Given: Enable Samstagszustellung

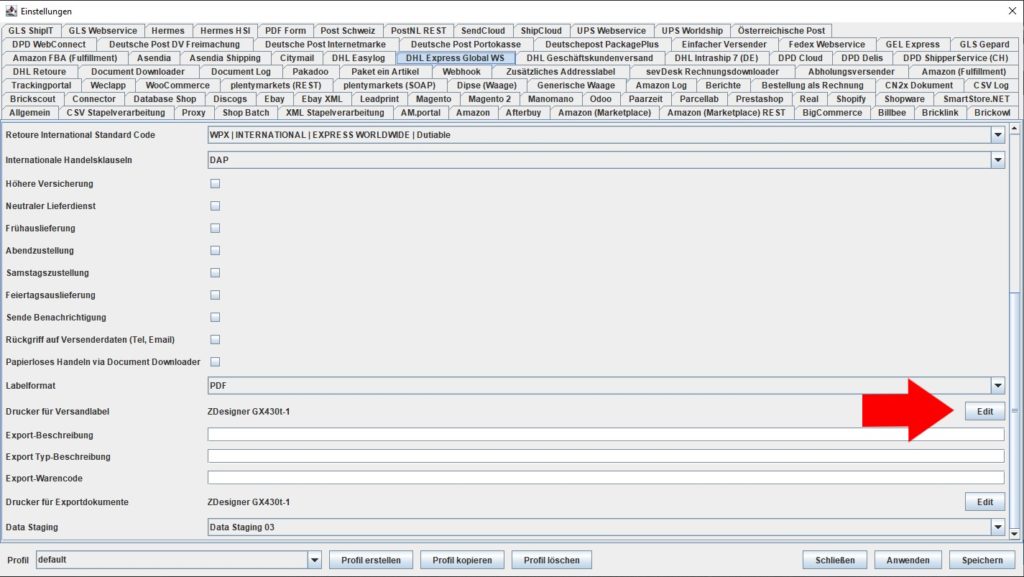Looking at the screenshot, I should pyautogui.click(x=215, y=273).
